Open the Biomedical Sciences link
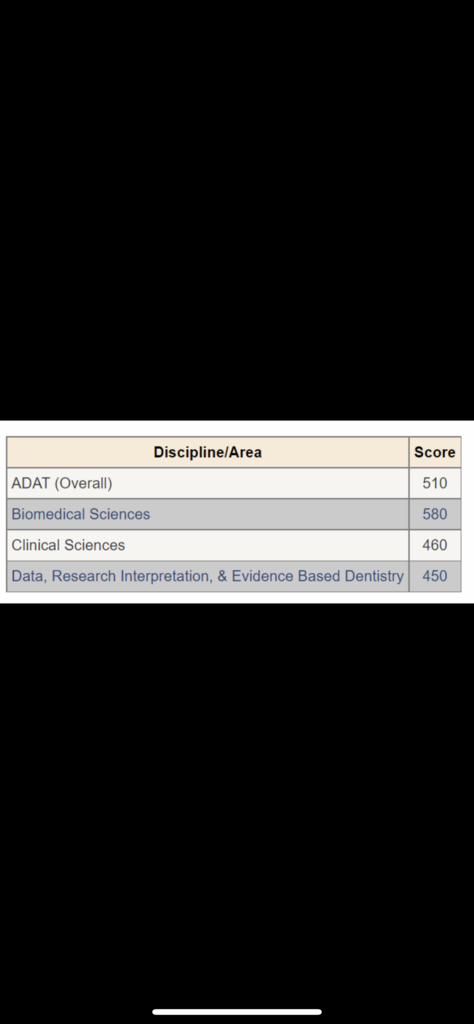 pyautogui.click(x=80, y=514)
